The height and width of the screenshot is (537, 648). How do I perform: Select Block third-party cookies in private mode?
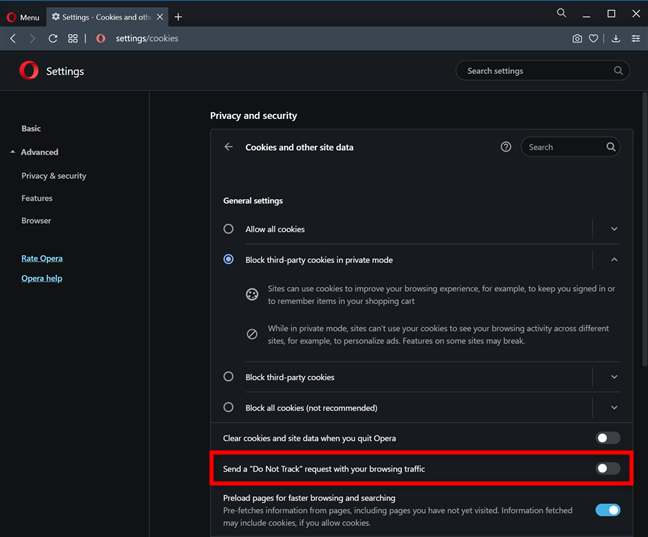click(x=229, y=260)
